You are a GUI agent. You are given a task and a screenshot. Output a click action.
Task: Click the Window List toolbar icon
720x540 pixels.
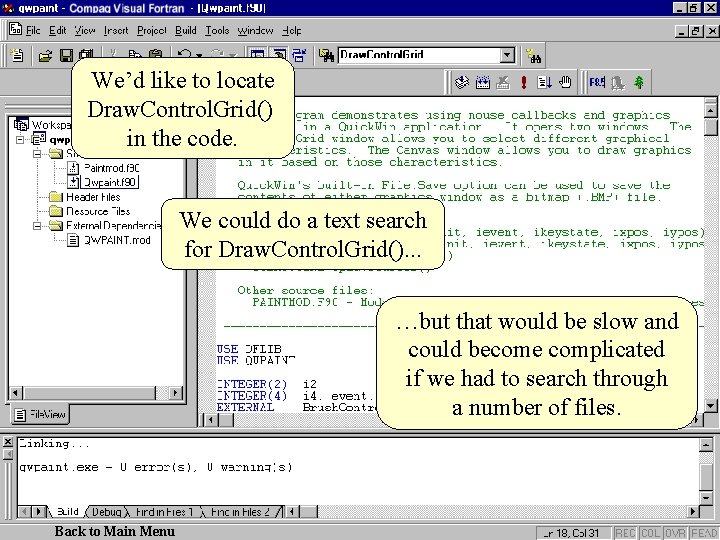pos(299,56)
